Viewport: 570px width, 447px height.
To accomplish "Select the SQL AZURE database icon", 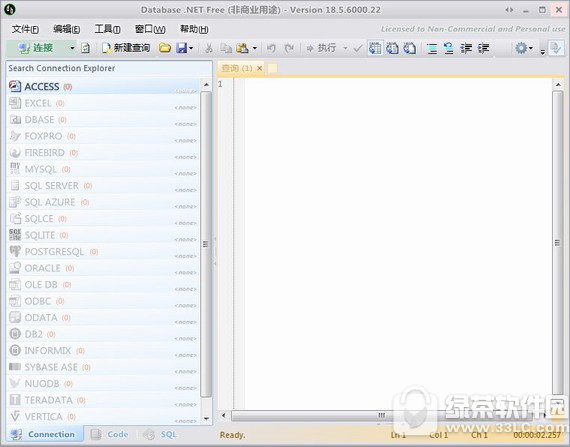I will pyautogui.click(x=15, y=202).
